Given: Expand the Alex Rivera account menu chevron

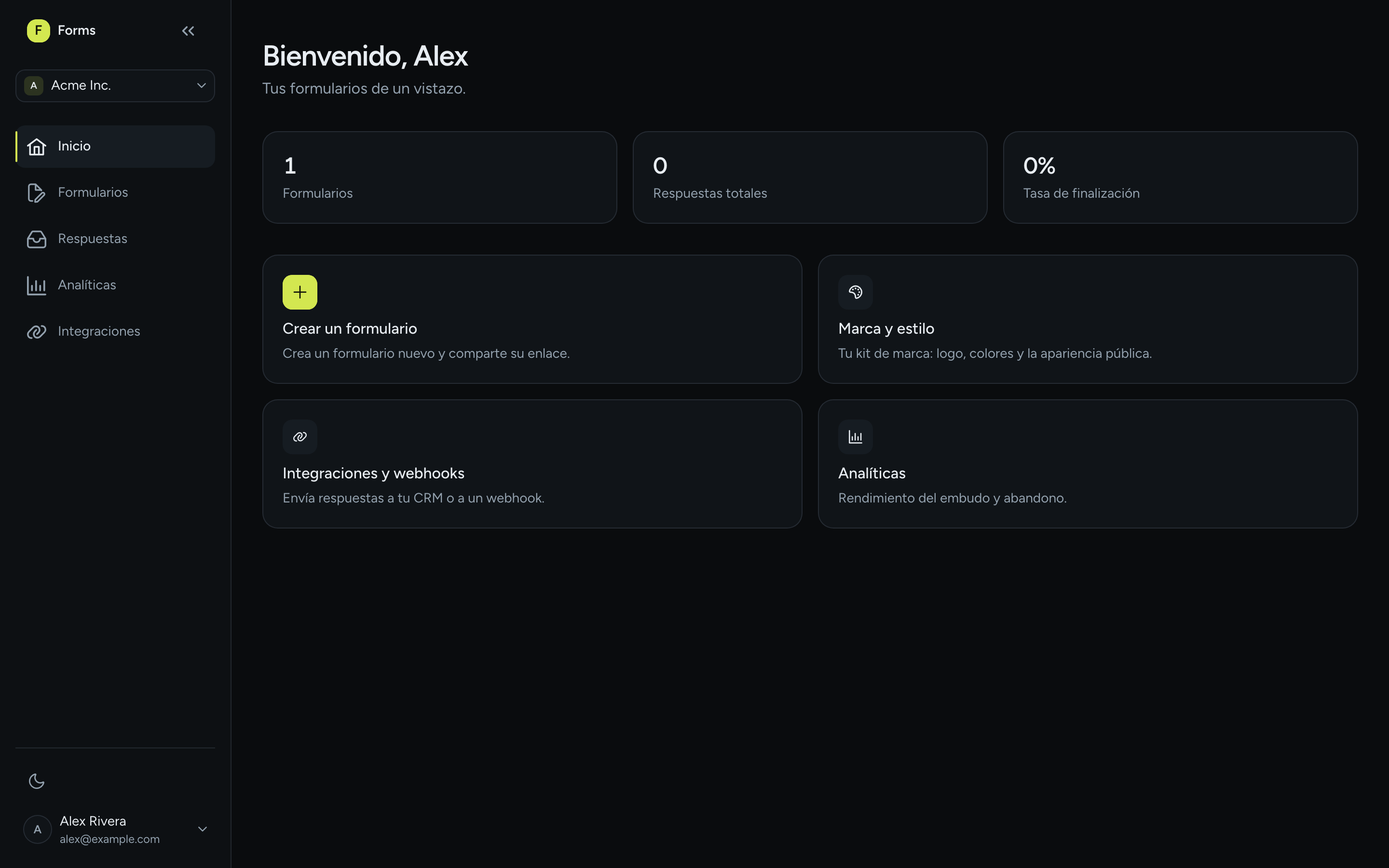Looking at the screenshot, I should [202, 829].
